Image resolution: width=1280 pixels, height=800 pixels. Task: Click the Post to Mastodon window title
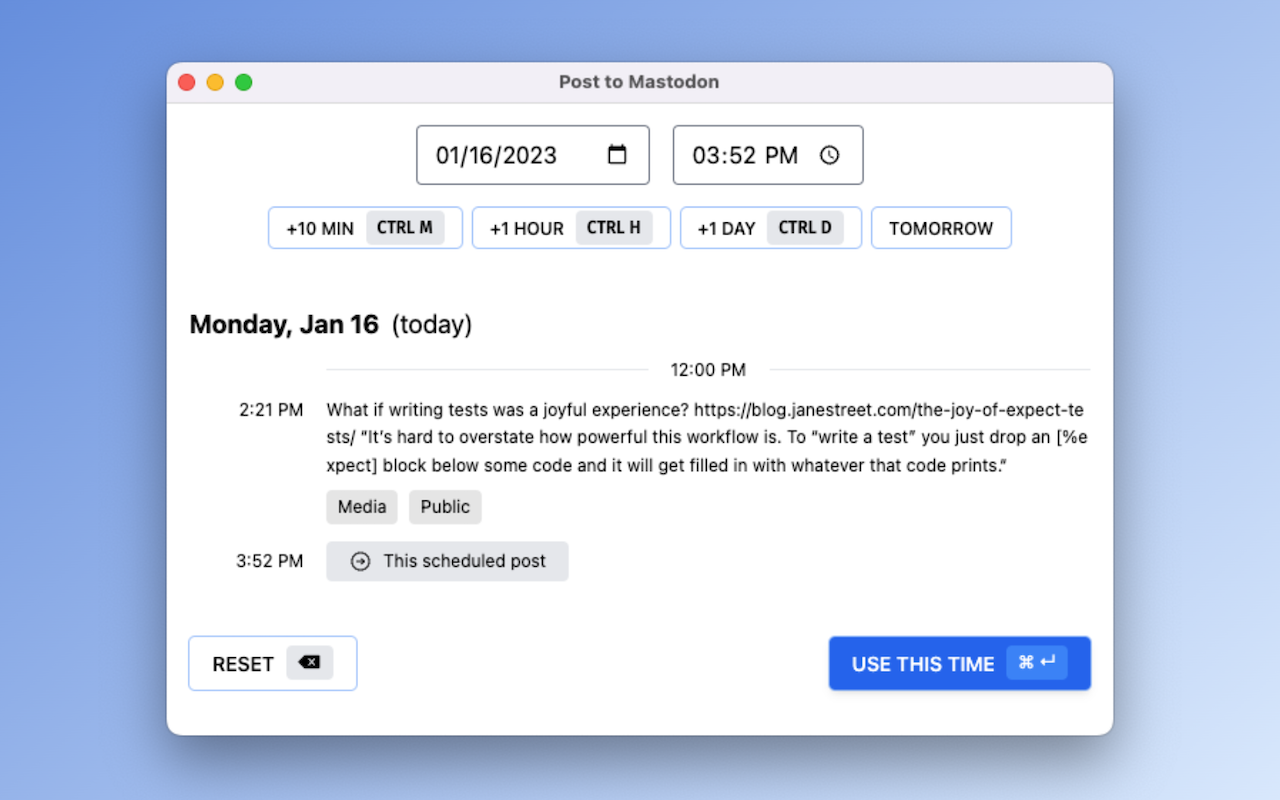pyautogui.click(x=639, y=82)
